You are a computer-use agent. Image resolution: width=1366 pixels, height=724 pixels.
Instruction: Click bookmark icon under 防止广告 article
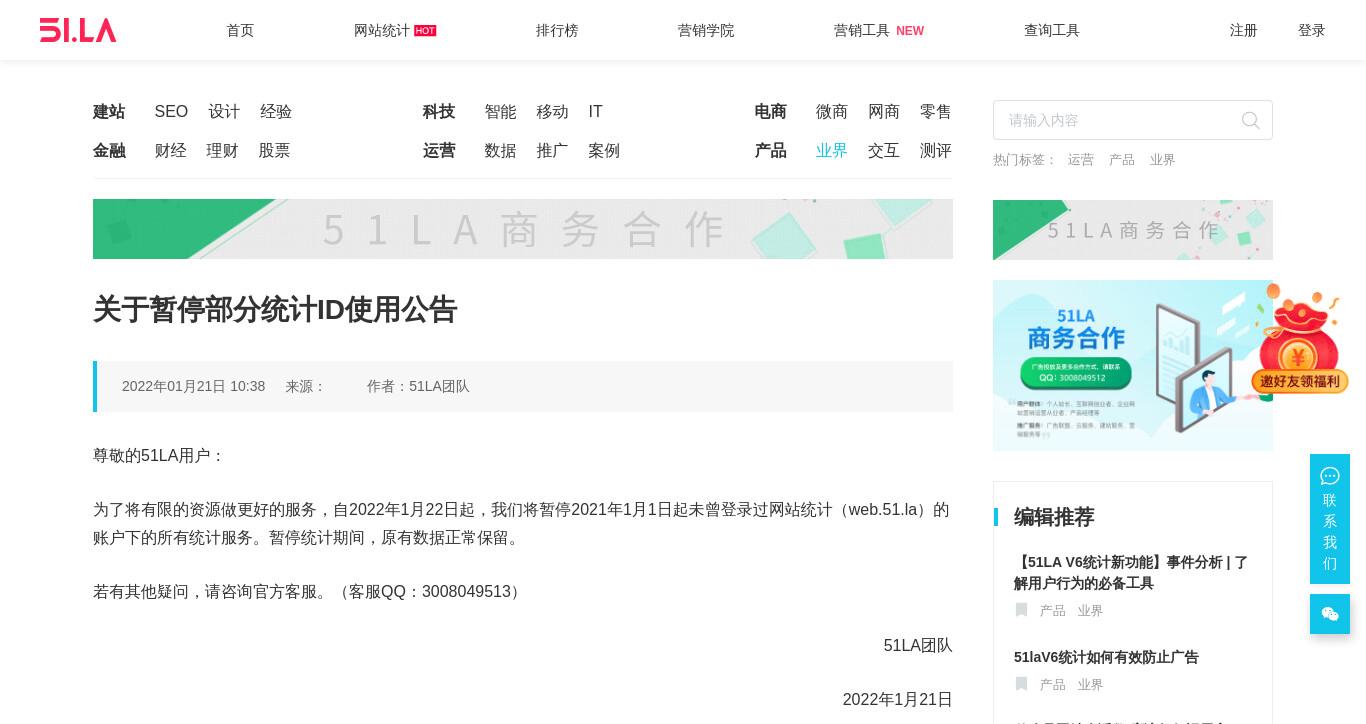click(1021, 684)
